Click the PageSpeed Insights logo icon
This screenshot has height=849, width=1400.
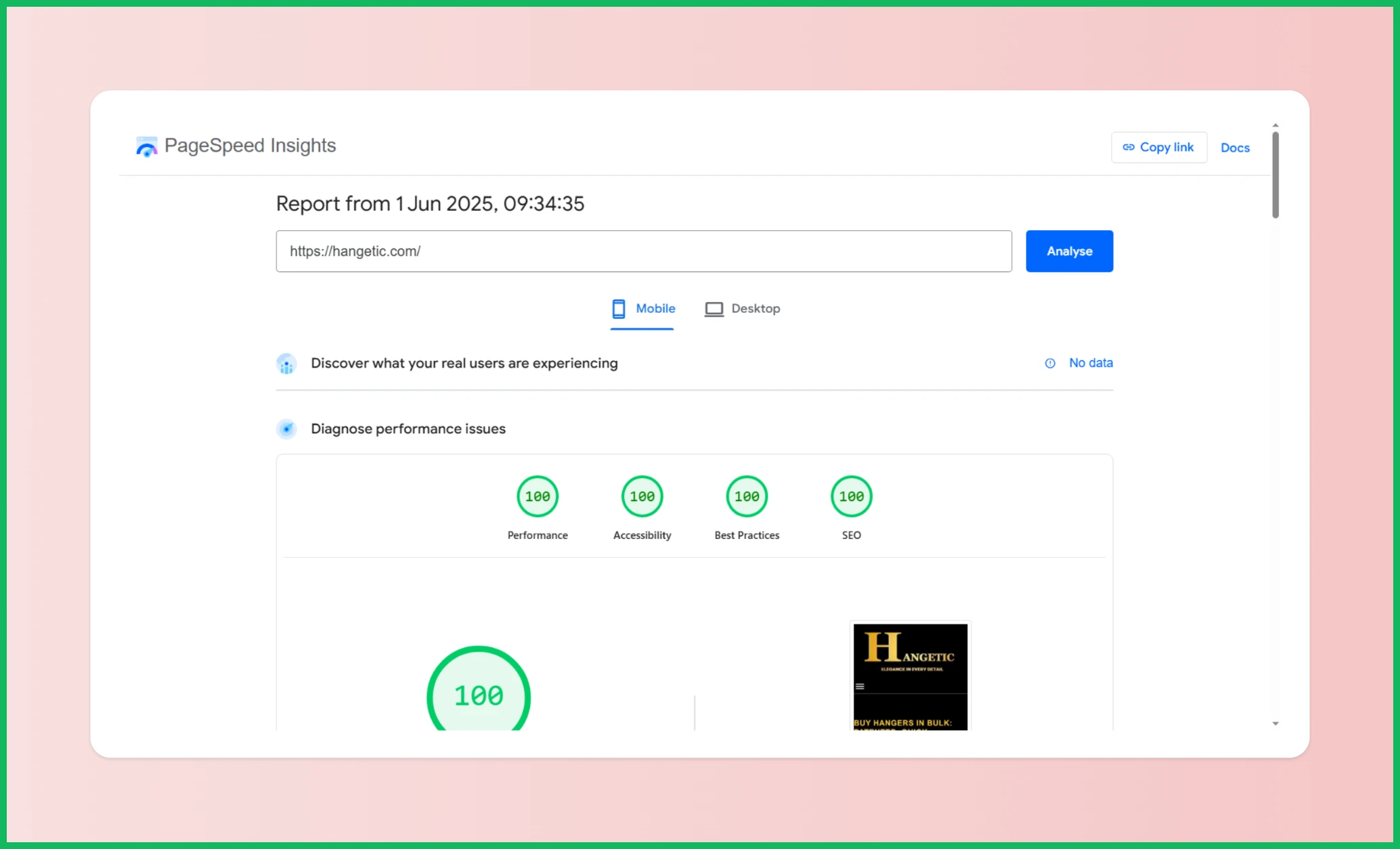(146, 146)
